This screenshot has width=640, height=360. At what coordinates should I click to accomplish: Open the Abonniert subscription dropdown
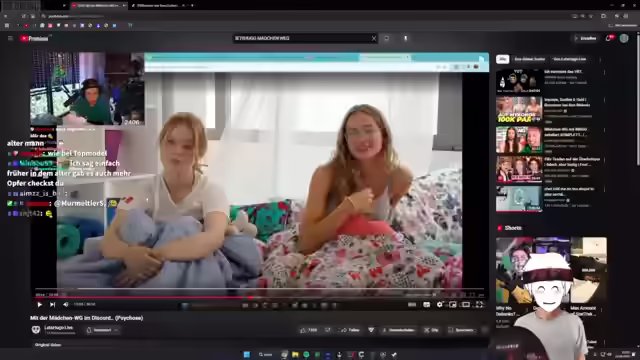[x=102, y=330]
